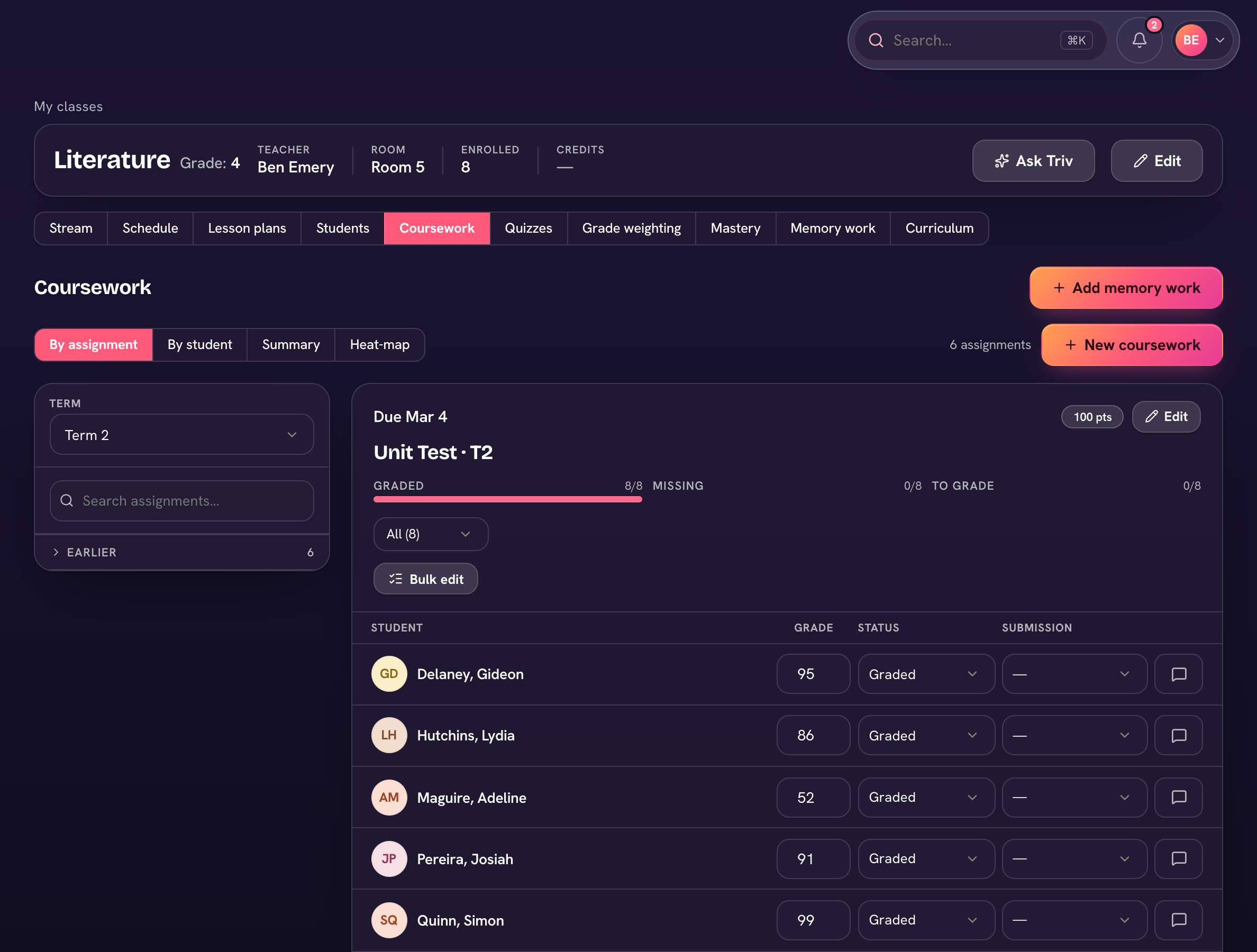Open the Term 2 dropdown
This screenshot has height=952, width=1257.
[x=182, y=435]
